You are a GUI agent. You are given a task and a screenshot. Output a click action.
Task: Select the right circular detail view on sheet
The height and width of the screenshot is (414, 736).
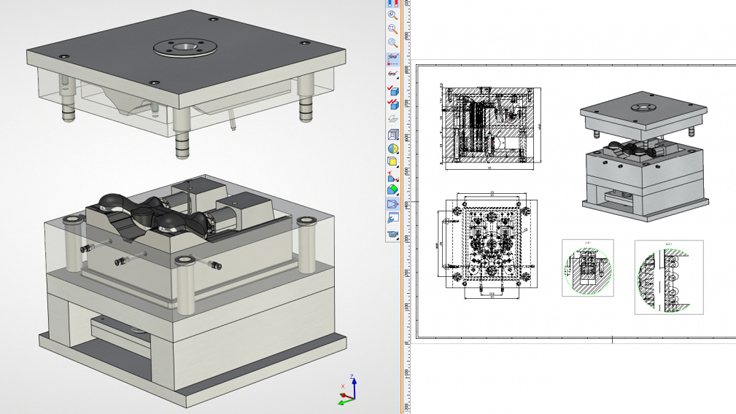669,277
